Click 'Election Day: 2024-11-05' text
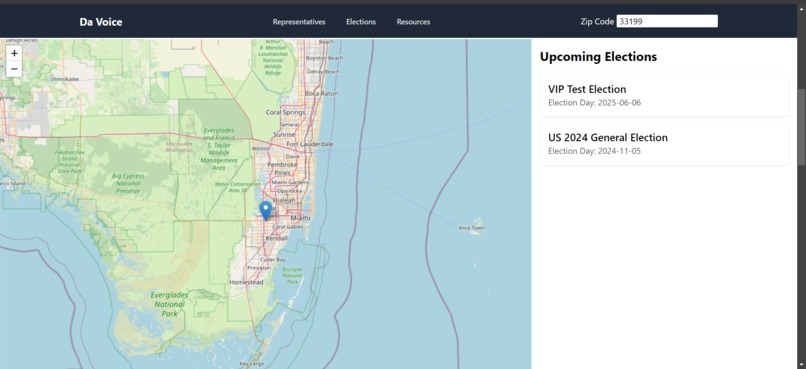Screen dimensions: 806x369 (594, 151)
